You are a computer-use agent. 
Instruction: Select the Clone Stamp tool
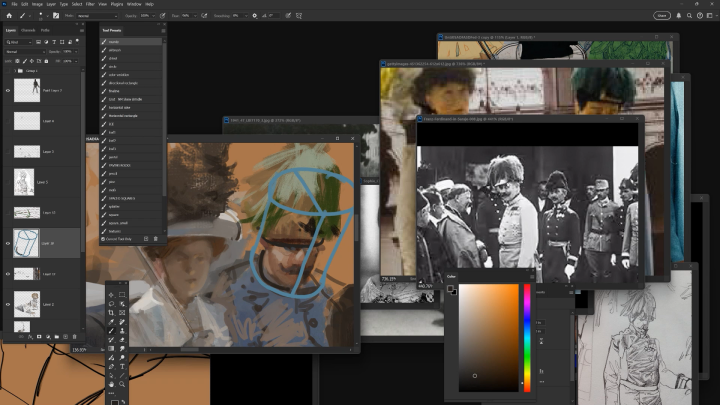point(122,331)
